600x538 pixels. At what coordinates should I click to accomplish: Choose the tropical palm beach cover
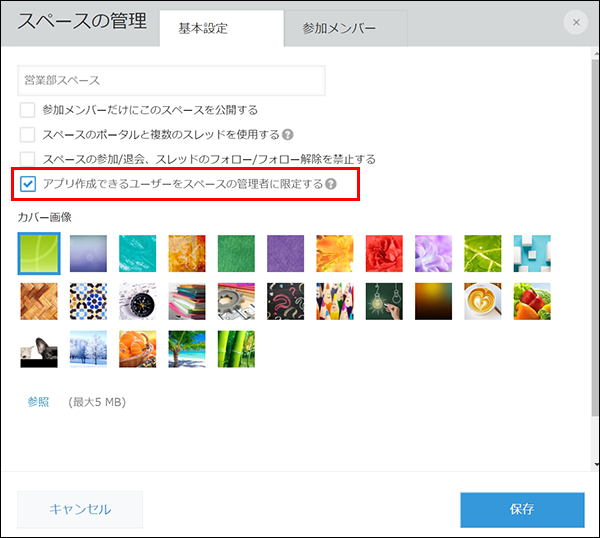pos(187,349)
